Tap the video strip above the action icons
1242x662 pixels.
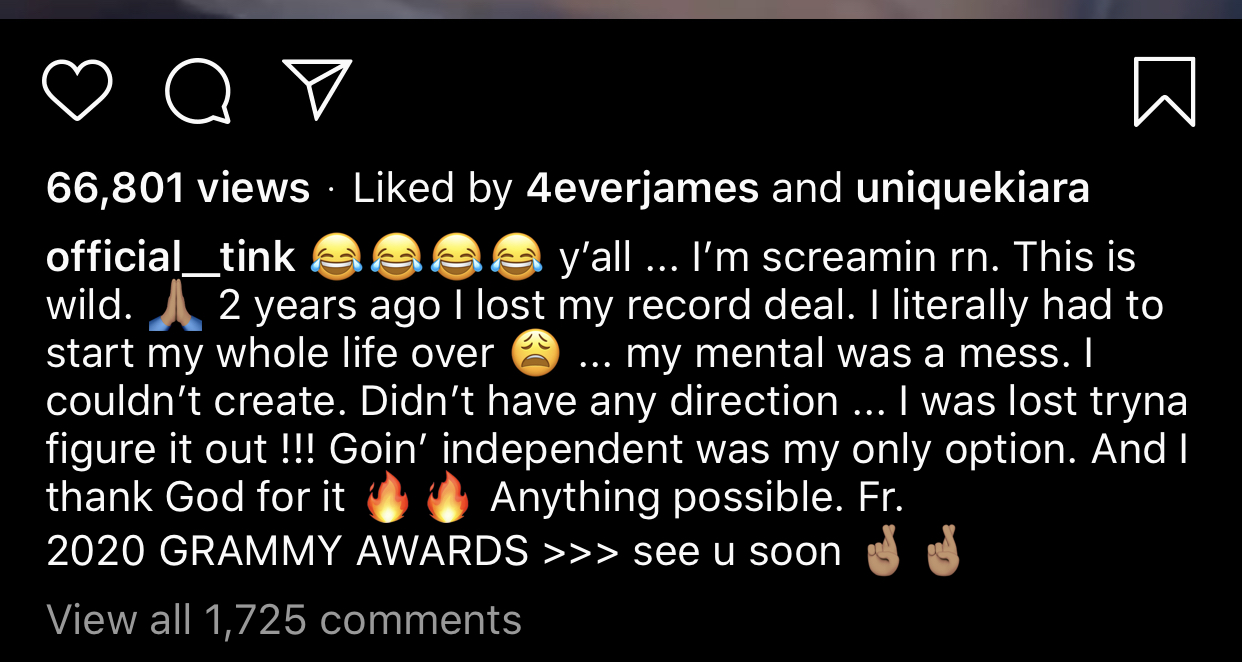click(x=621, y=9)
